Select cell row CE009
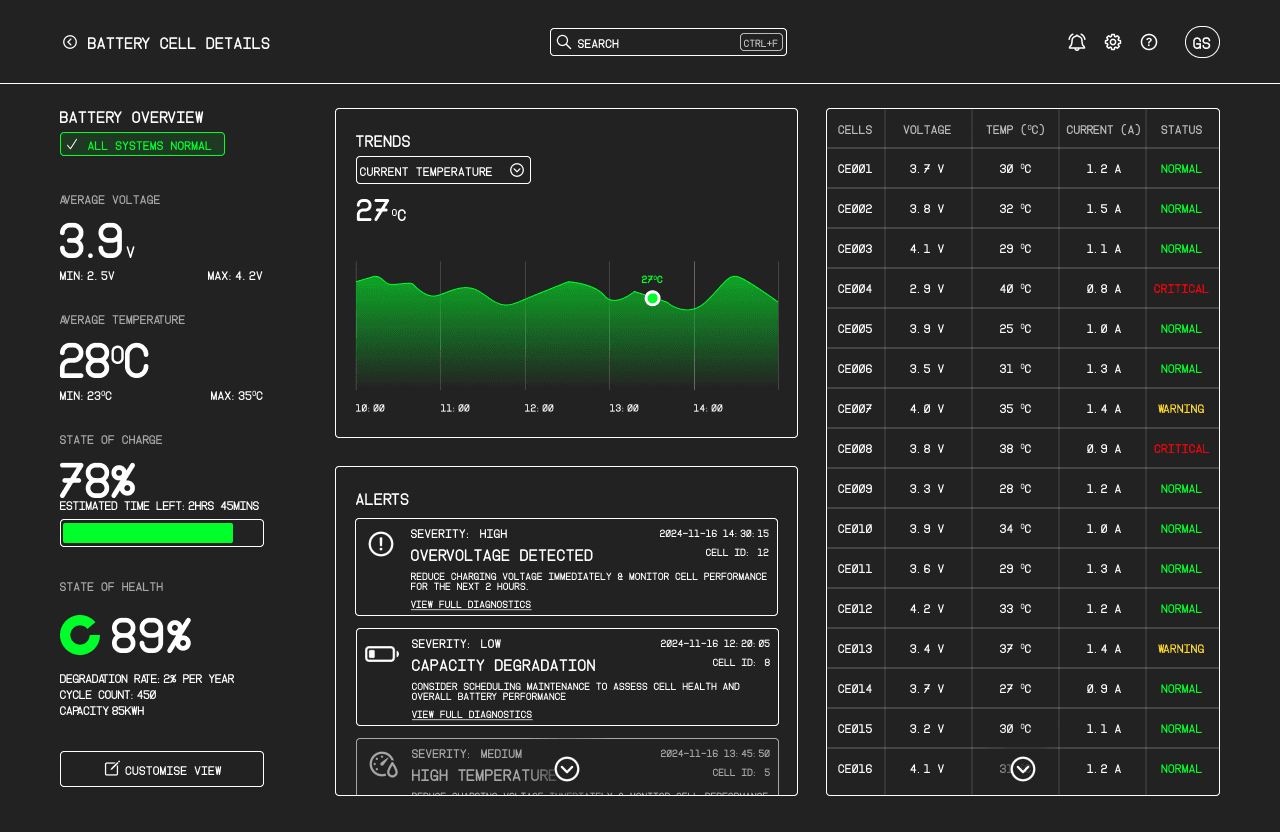Screen dimensions: 1280x832 1023,489
